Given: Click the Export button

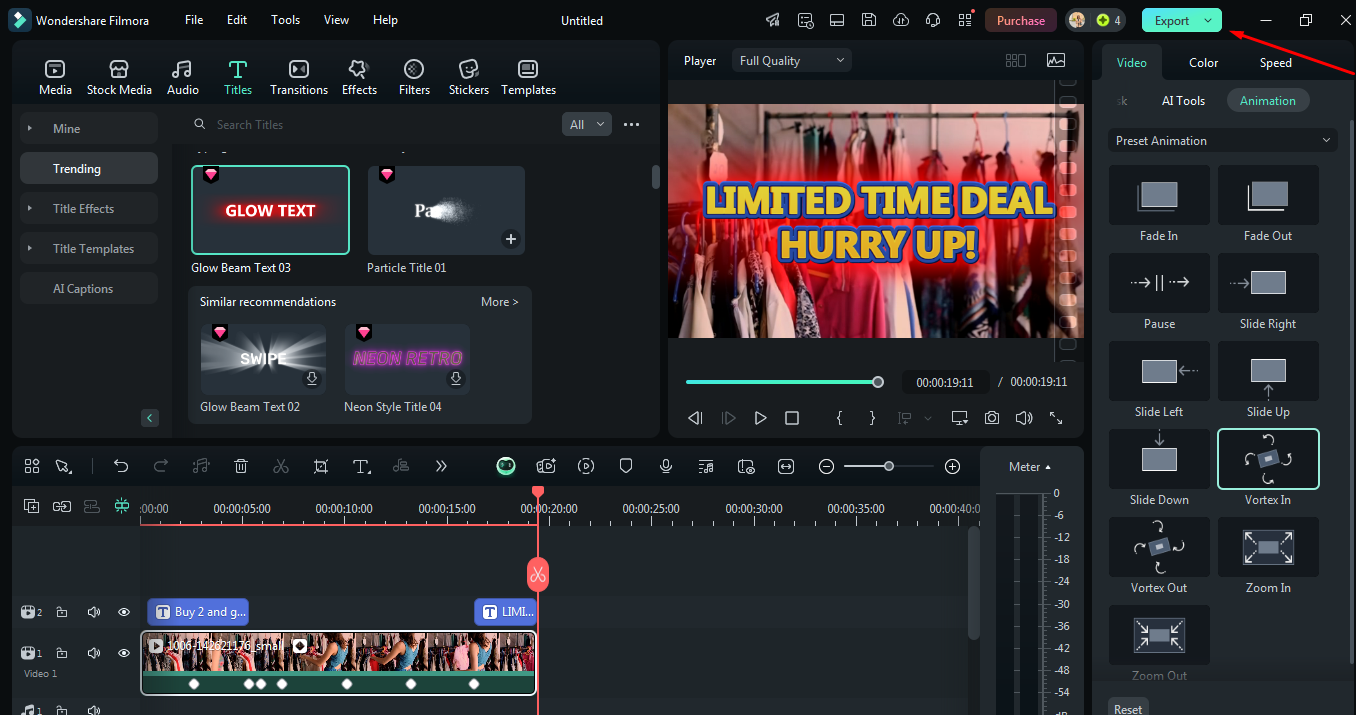Looking at the screenshot, I should (1172, 20).
